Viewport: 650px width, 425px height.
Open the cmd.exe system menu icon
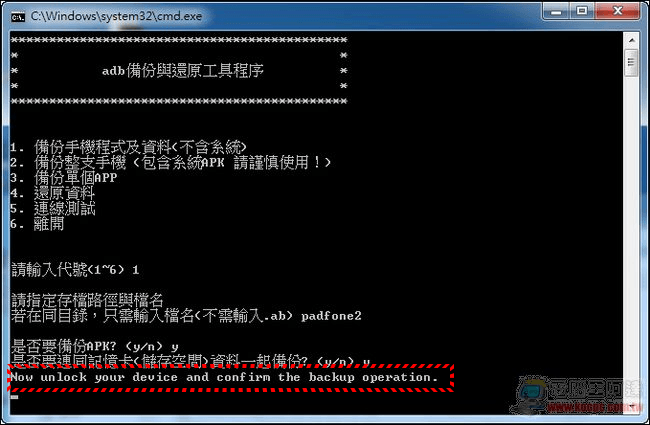tap(17, 17)
